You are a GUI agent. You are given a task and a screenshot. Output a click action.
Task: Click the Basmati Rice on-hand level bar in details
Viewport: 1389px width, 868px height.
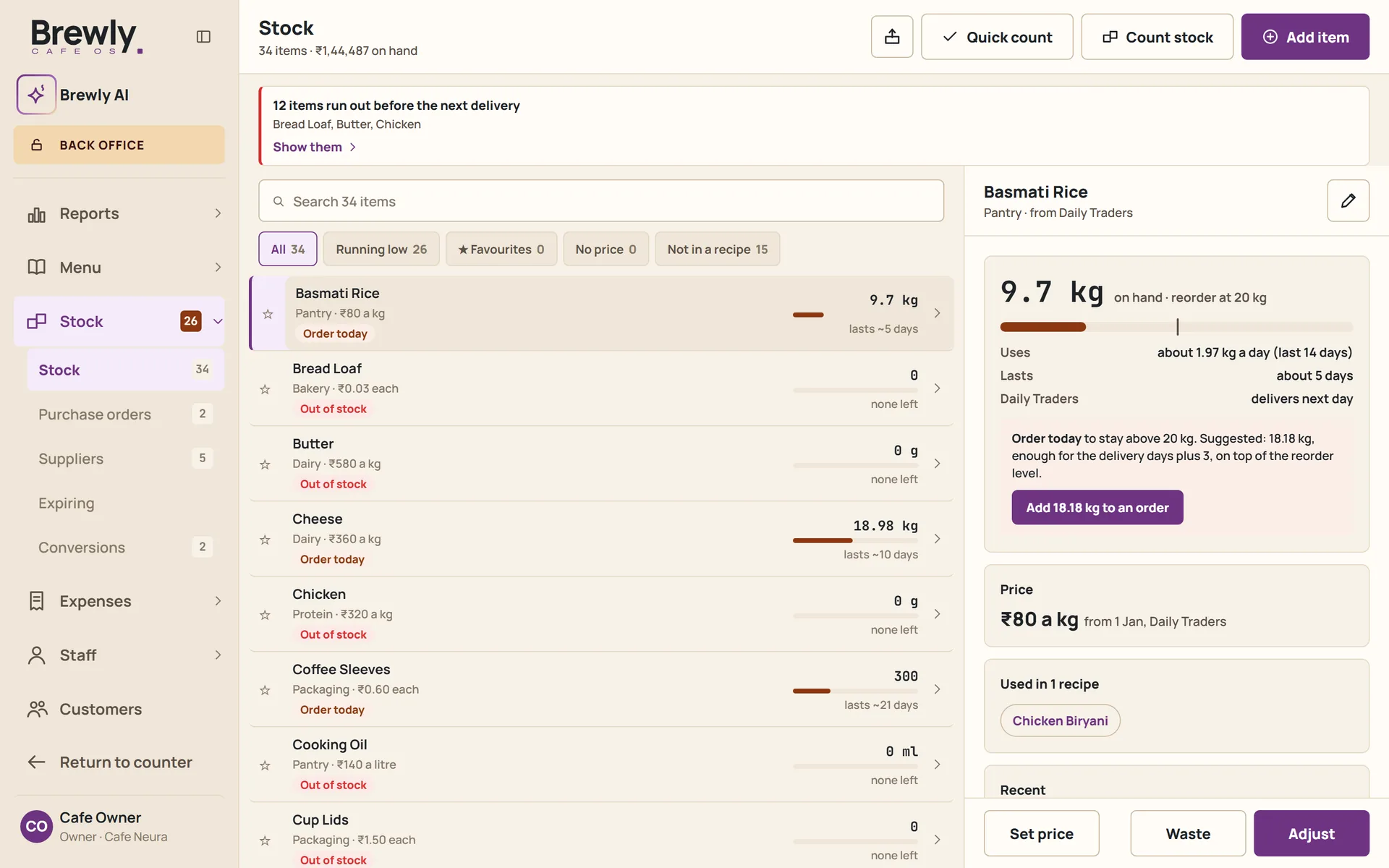click(x=1176, y=327)
